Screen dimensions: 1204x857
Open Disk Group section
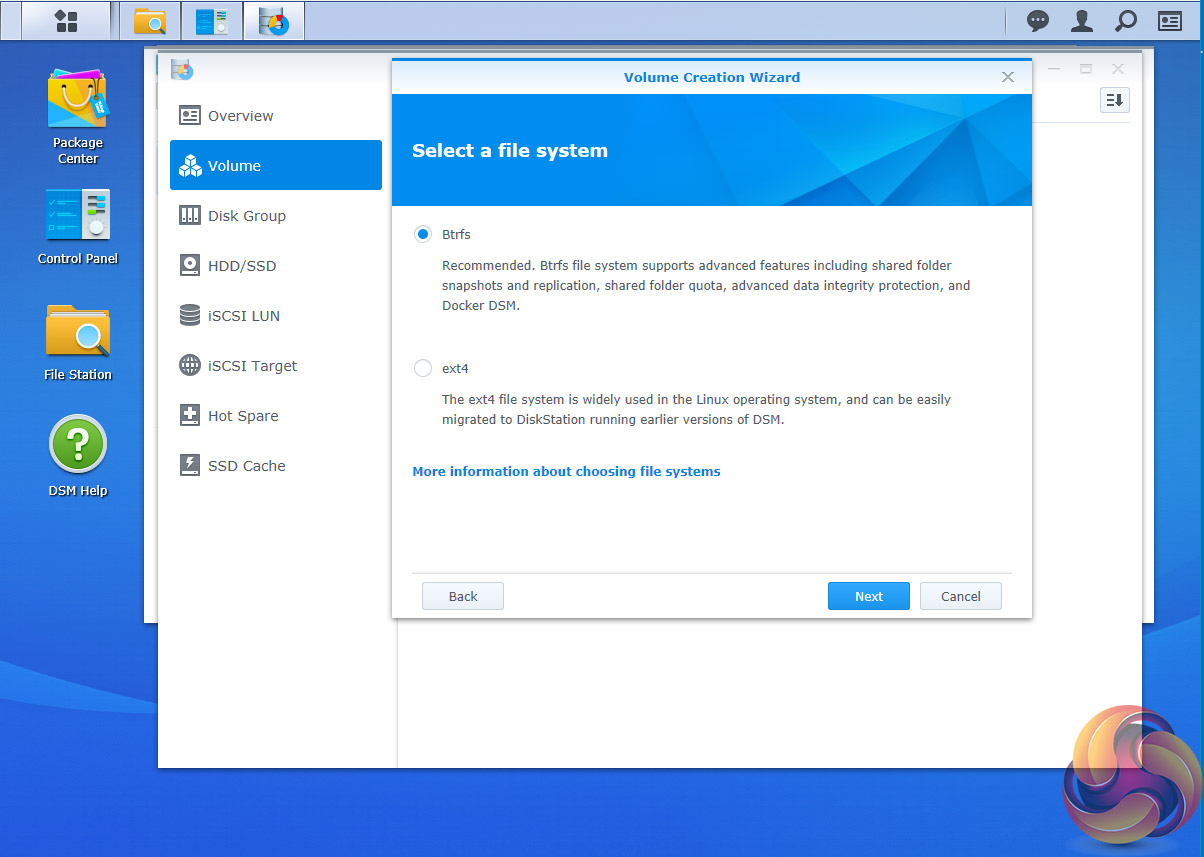pos(276,216)
